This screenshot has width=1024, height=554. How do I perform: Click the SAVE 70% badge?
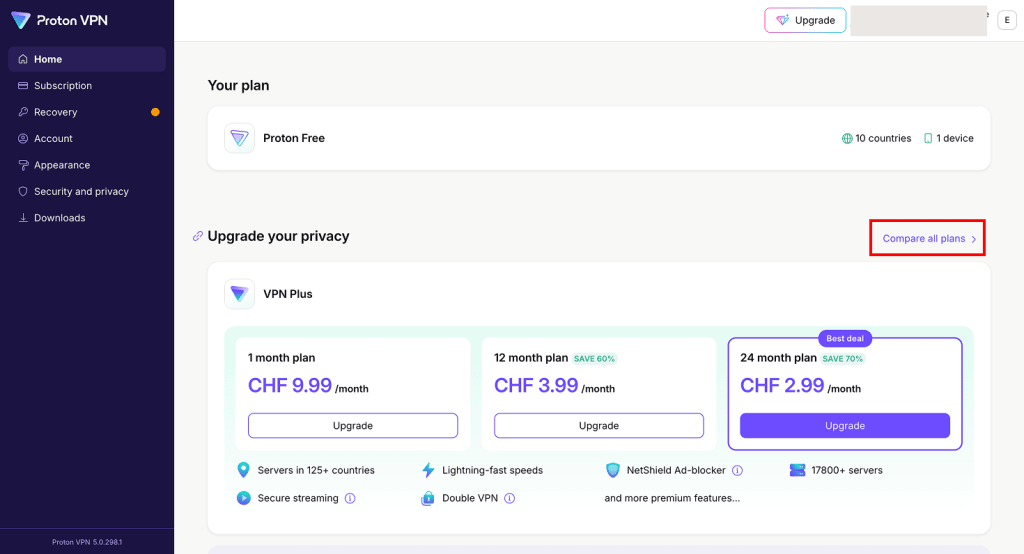click(x=842, y=359)
